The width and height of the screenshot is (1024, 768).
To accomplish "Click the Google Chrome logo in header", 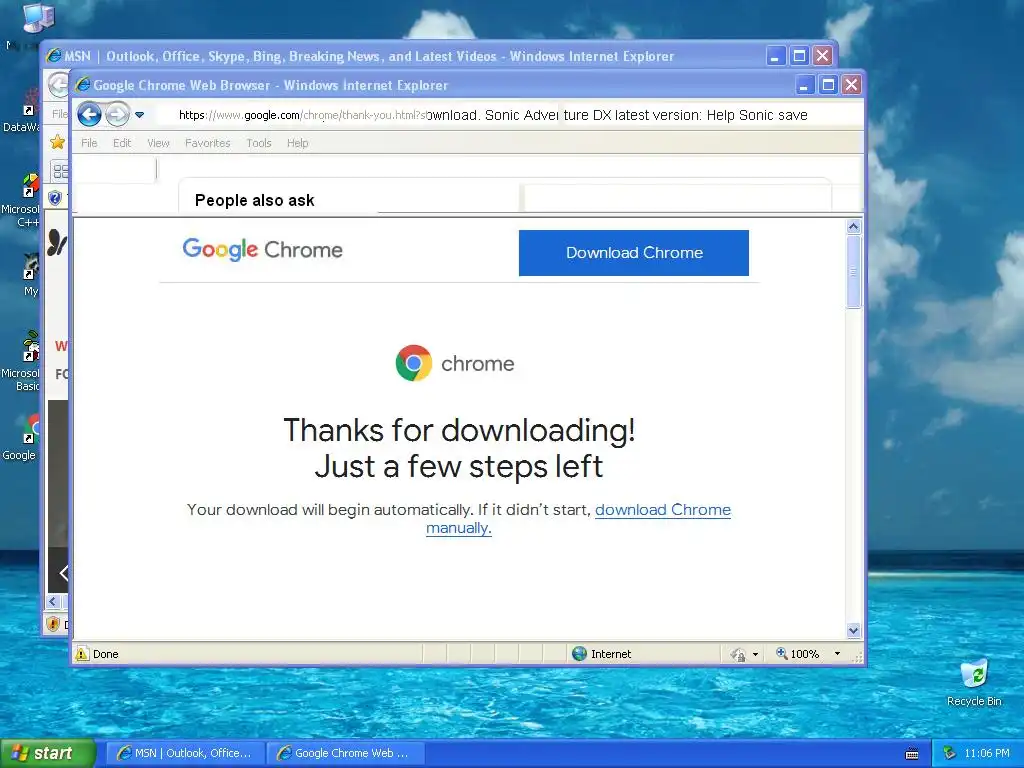I will pos(263,249).
